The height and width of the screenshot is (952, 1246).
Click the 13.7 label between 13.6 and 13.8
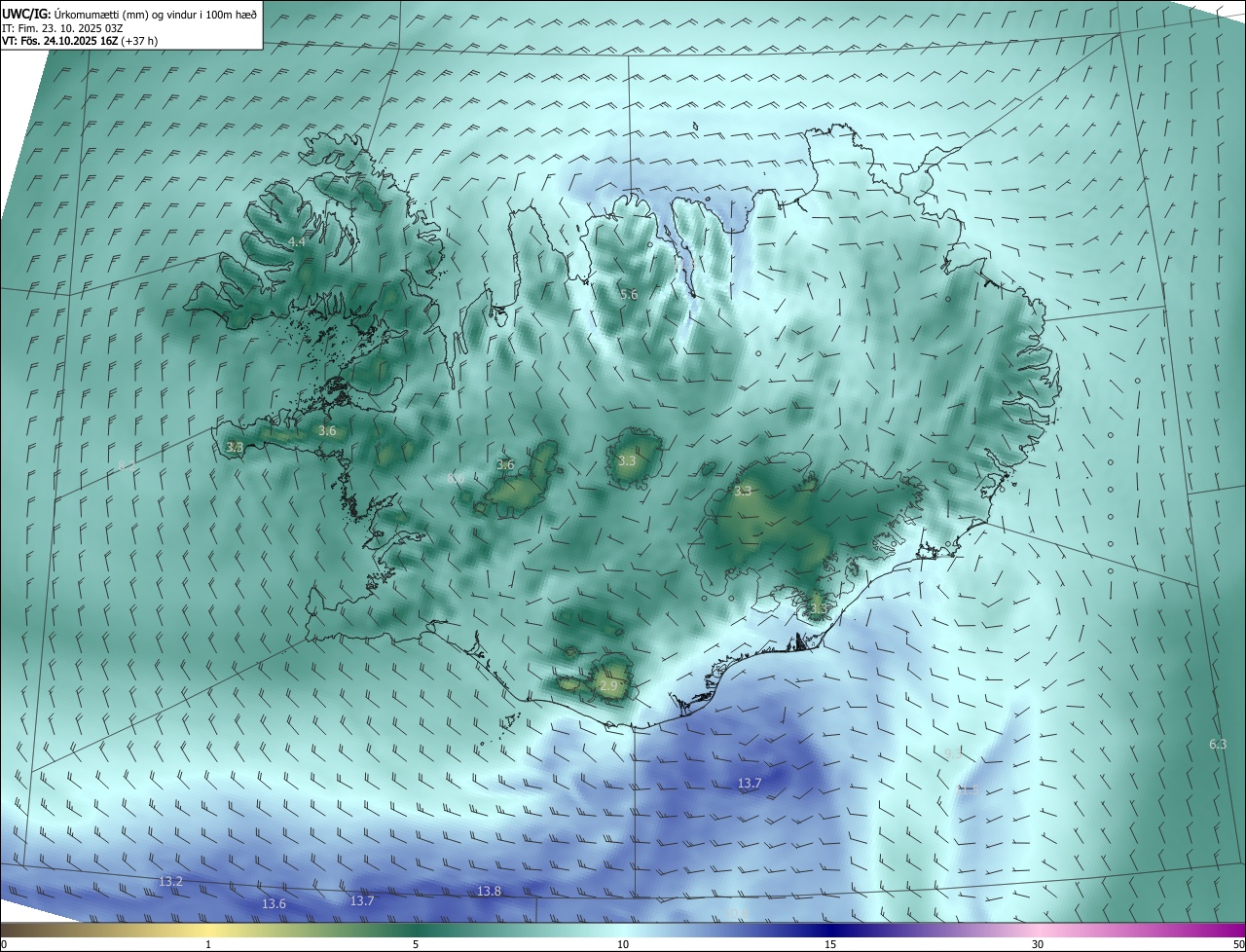[x=362, y=900]
